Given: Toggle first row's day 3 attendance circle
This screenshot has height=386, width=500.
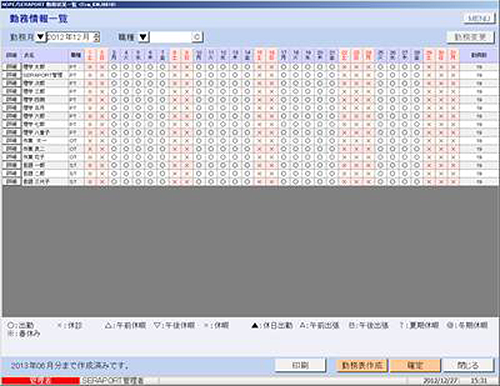Looking at the screenshot, I should 114,67.
